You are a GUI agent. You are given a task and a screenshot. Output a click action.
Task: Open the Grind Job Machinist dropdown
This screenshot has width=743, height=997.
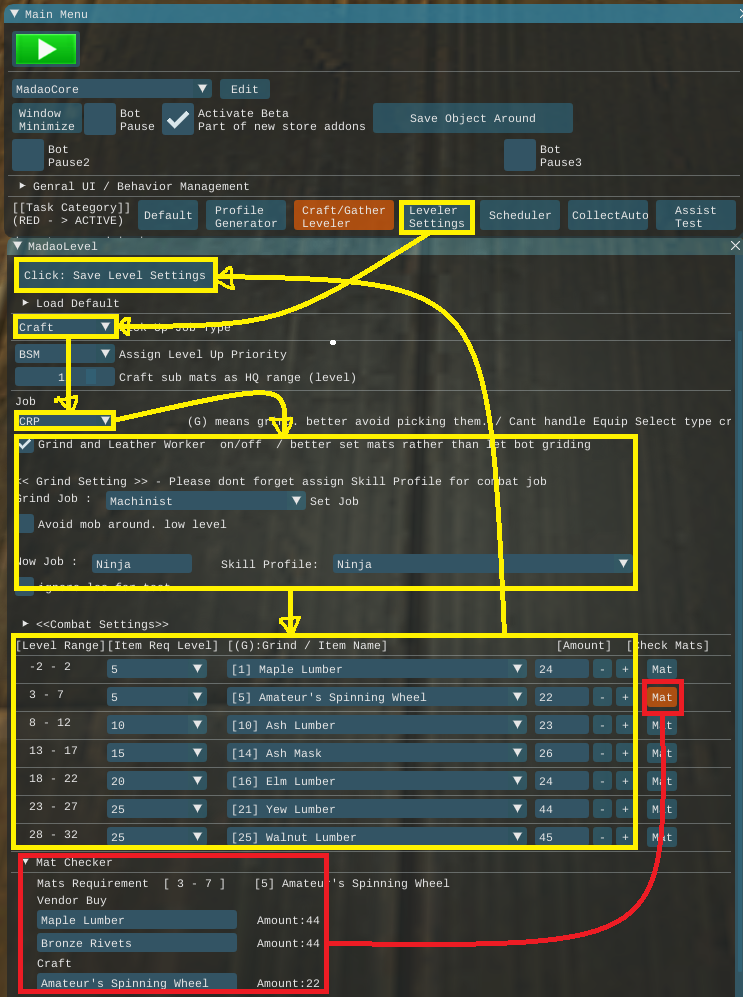pyautogui.click(x=205, y=501)
